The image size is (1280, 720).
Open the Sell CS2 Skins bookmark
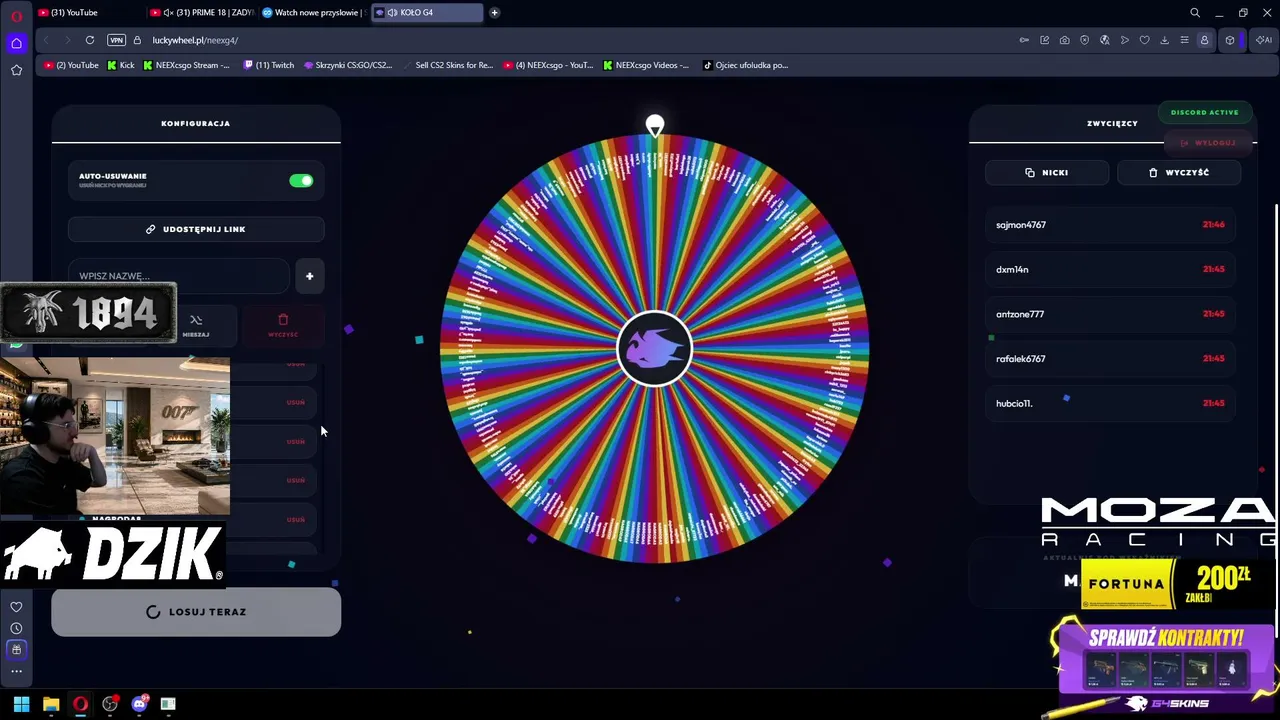(x=448, y=65)
